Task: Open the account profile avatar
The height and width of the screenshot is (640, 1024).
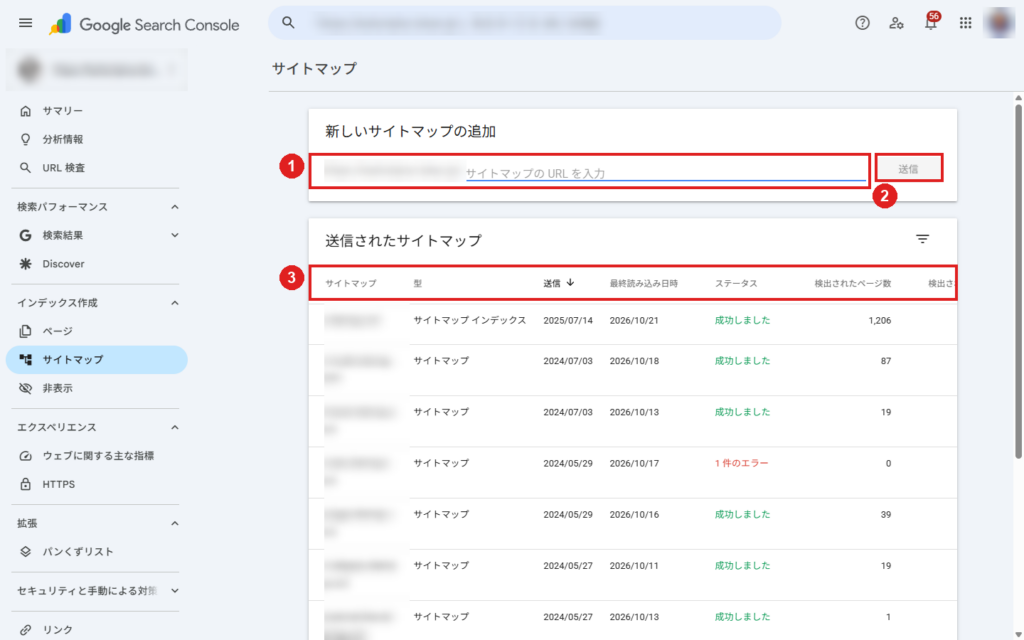Action: coord(999,24)
